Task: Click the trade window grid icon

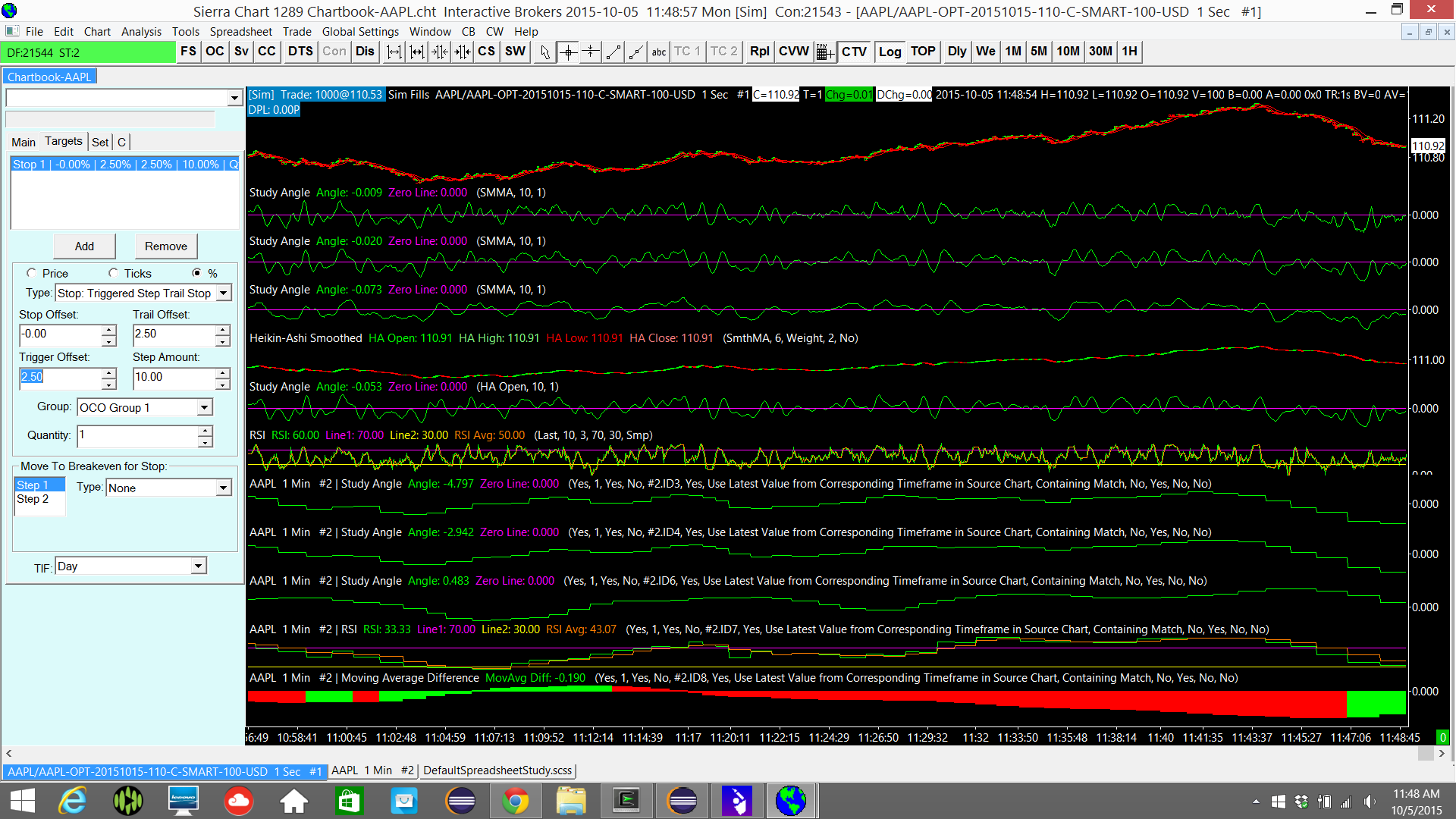Action: tap(825, 52)
